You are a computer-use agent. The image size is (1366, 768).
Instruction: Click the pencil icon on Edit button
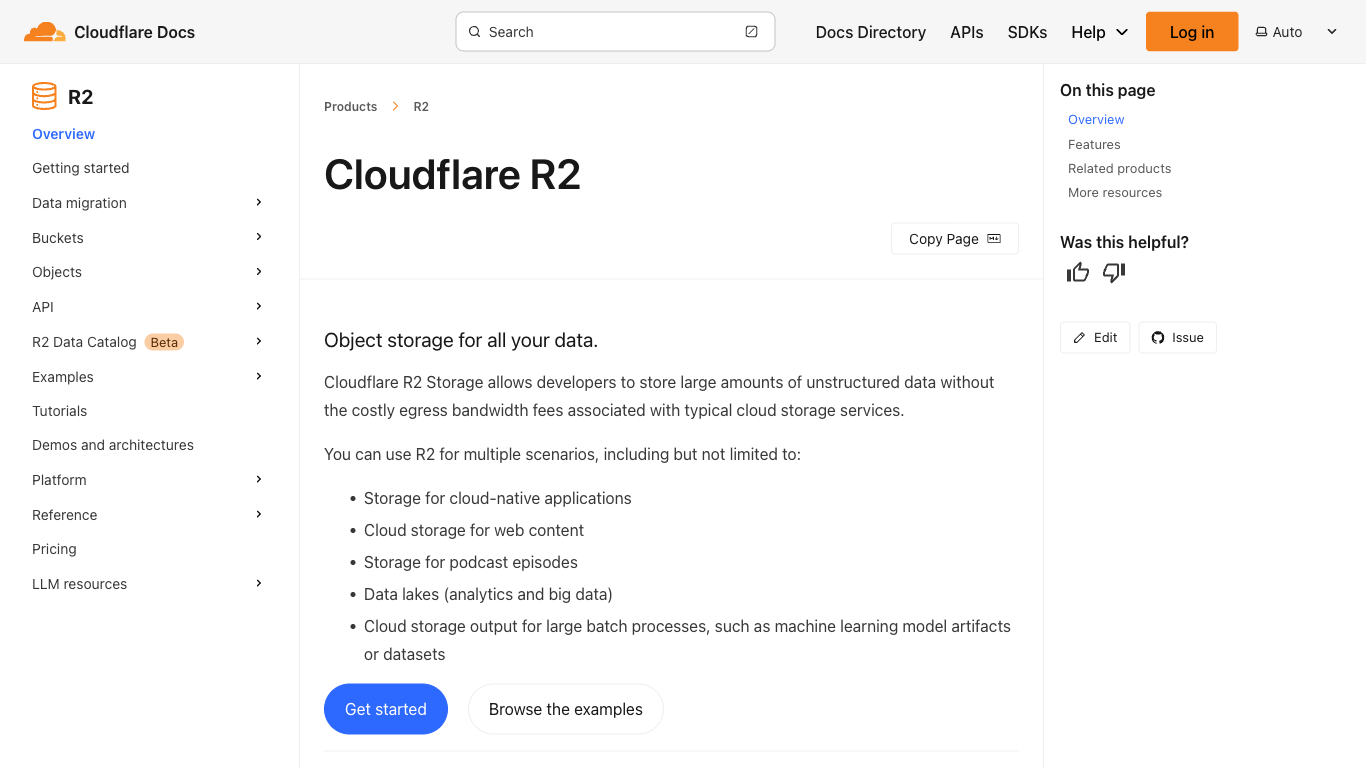[1079, 338]
